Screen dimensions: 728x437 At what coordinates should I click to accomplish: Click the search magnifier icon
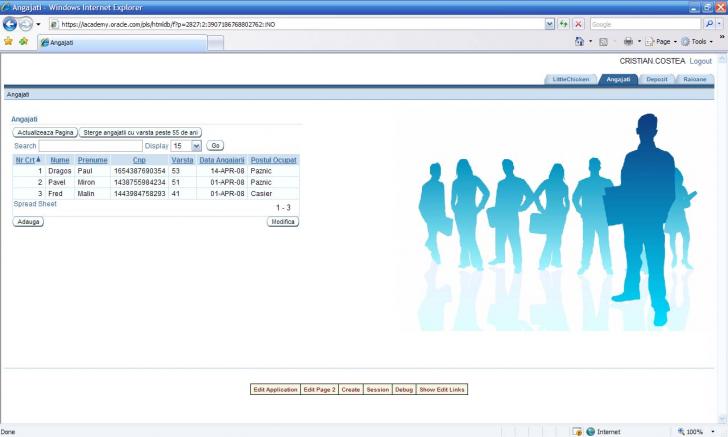(708, 23)
